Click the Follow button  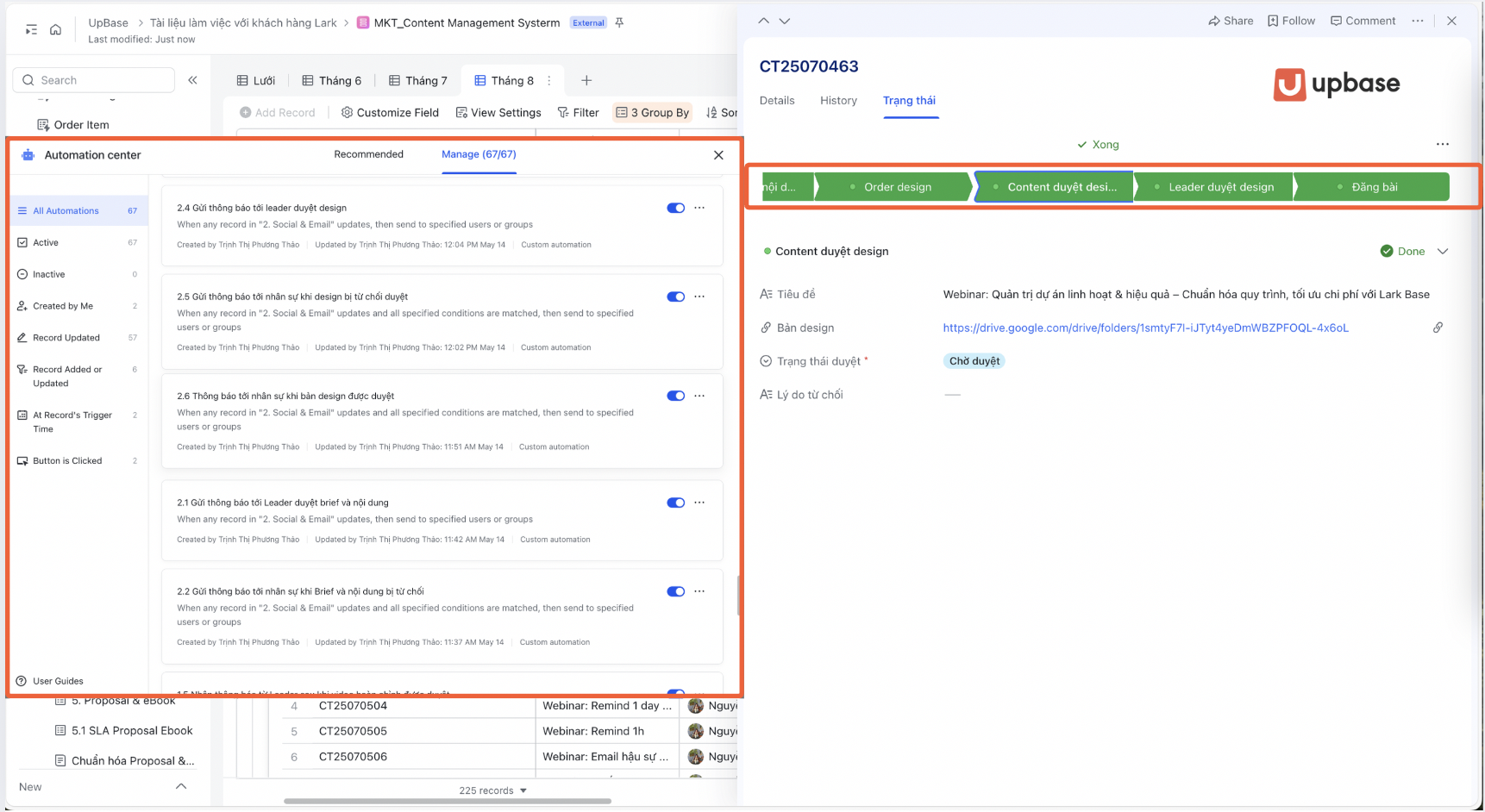point(1291,21)
